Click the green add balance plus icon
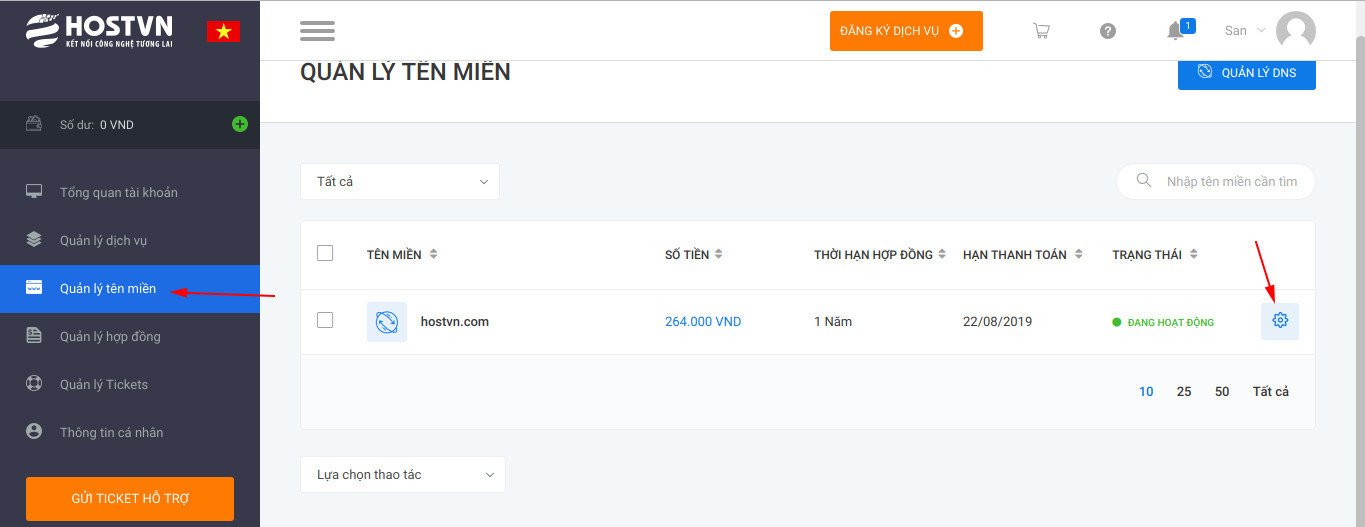The height and width of the screenshot is (527, 1365). [x=240, y=125]
